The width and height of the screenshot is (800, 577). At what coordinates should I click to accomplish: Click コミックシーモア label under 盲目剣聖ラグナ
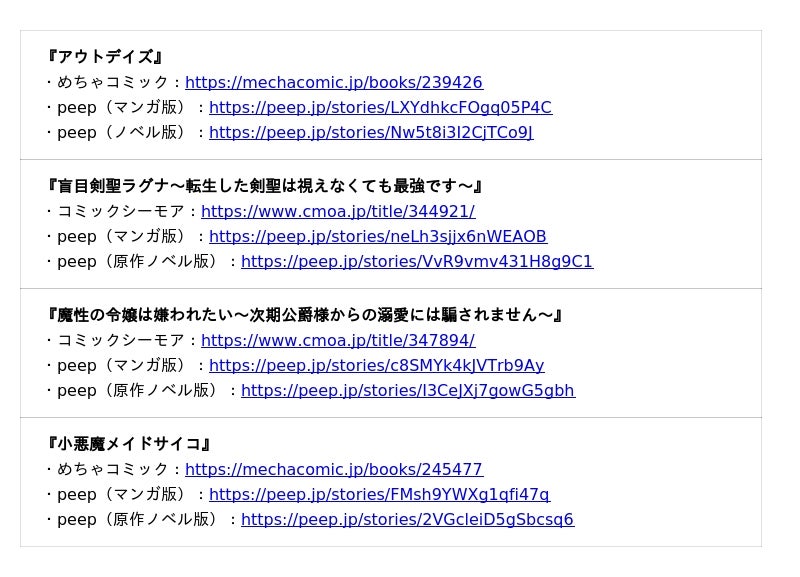pyautogui.click(x=121, y=212)
